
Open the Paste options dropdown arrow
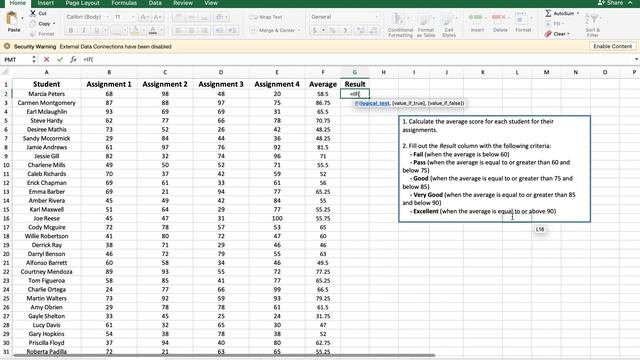pos(22,19)
